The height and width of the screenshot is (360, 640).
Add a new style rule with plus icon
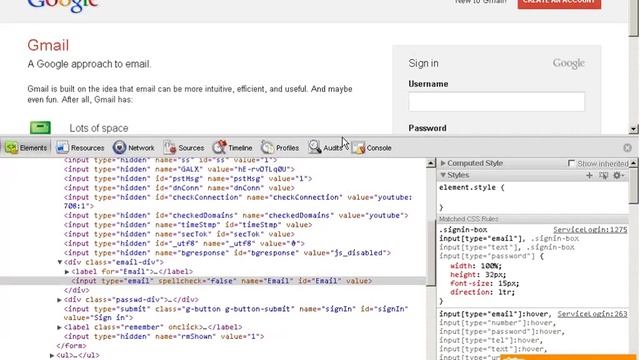click(x=589, y=175)
